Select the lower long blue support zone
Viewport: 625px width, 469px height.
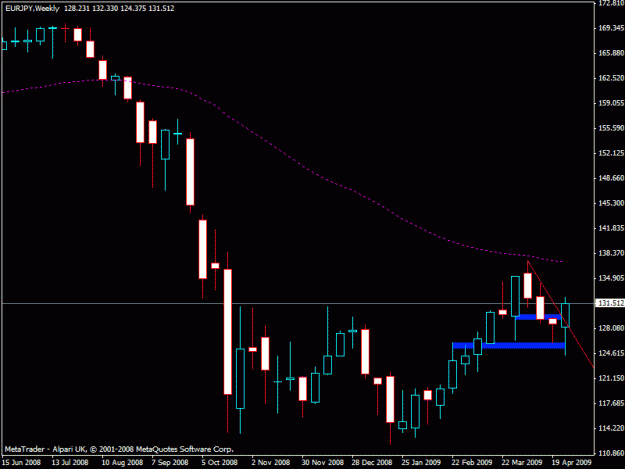click(508, 345)
